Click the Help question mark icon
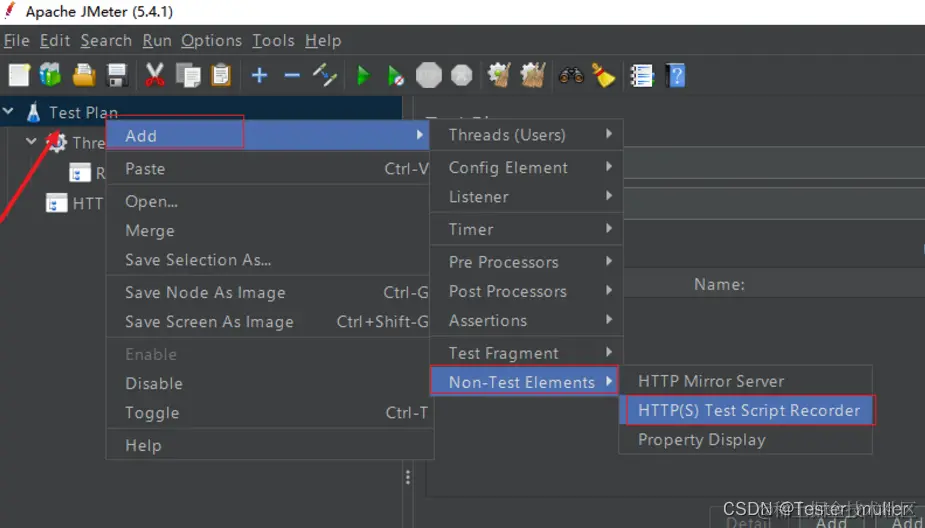This screenshot has height=528, width=925. (x=675, y=76)
